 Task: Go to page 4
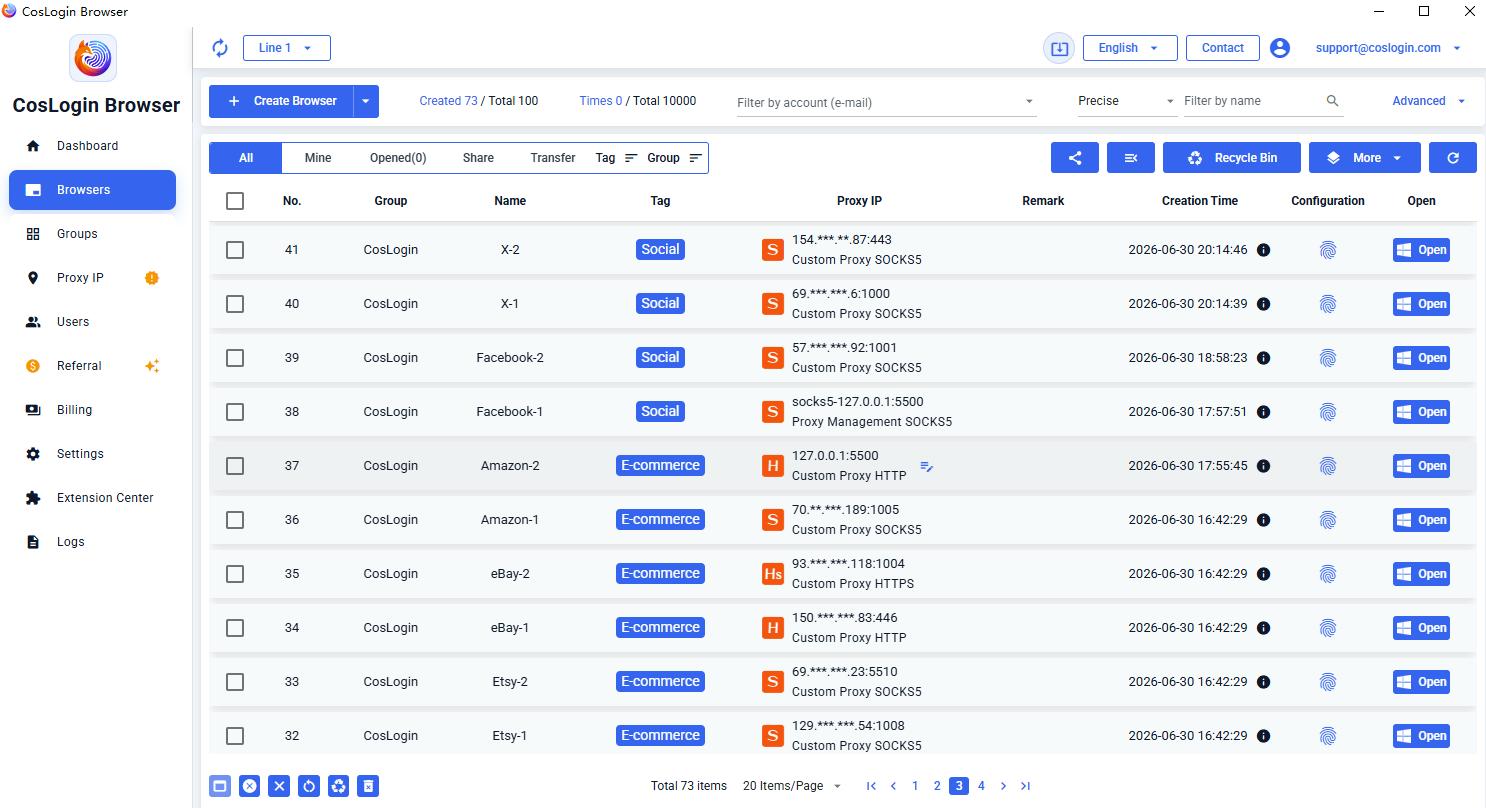pos(981,786)
